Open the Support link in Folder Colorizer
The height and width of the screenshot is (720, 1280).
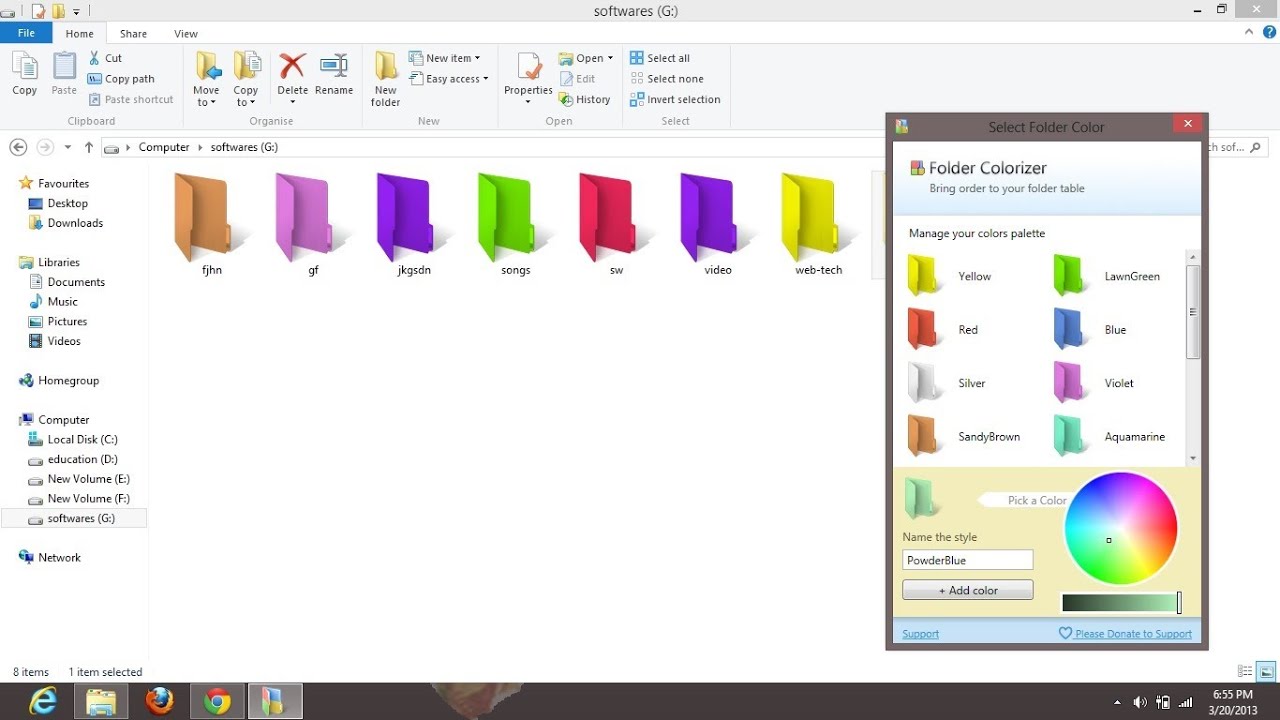tap(920, 634)
